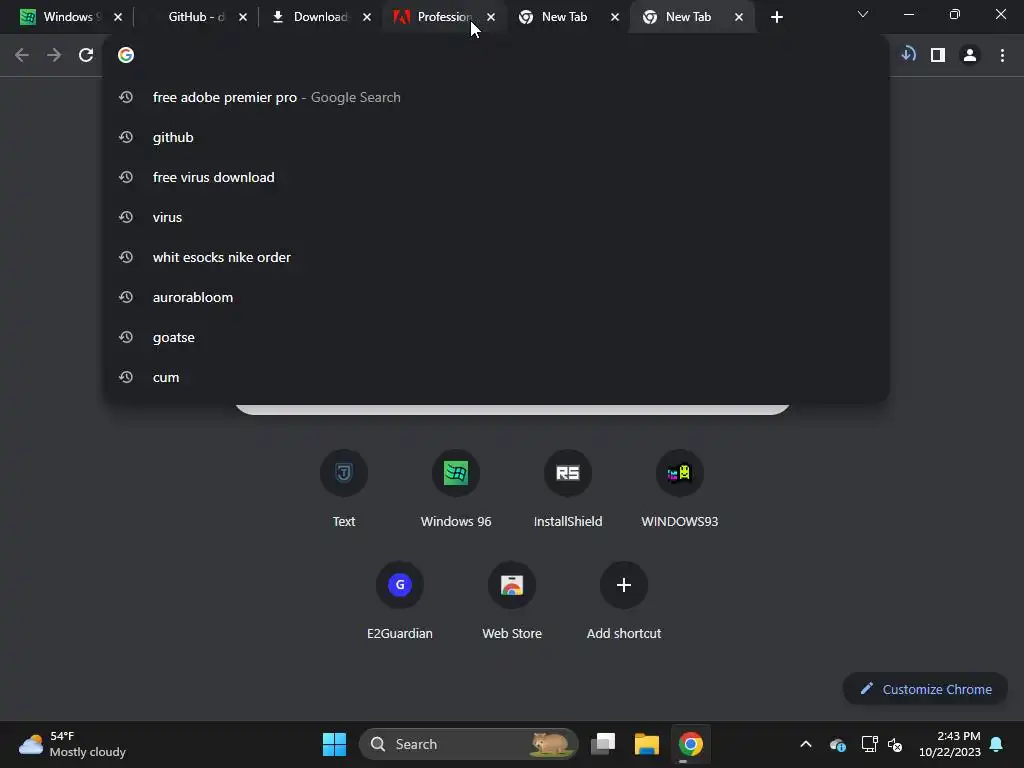Click the muted volume tray icon

point(895,744)
